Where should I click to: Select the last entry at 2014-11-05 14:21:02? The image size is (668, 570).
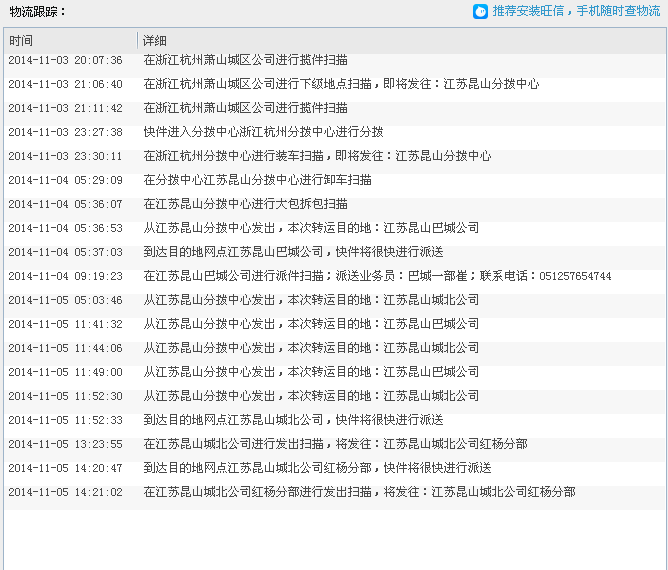point(359,492)
